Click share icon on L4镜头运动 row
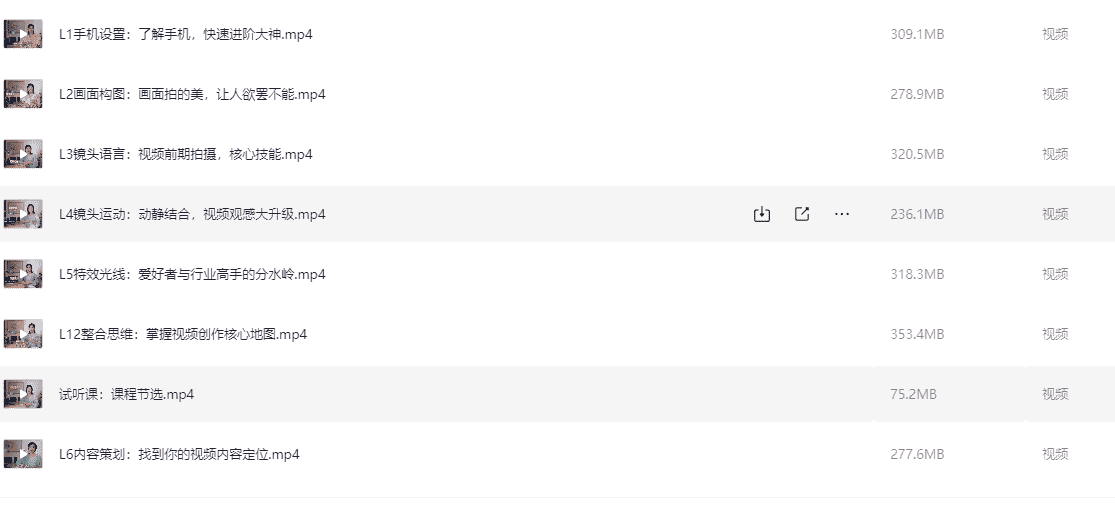1115x507 pixels. click(x=802, y=214)
